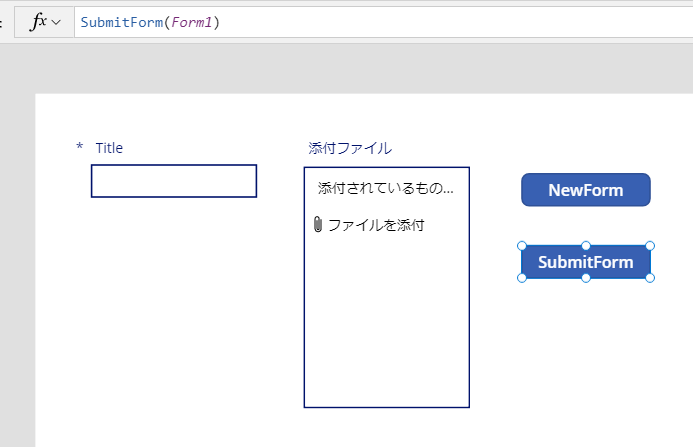
Task: Click the SubmitForm button
Action: point(586,262)
